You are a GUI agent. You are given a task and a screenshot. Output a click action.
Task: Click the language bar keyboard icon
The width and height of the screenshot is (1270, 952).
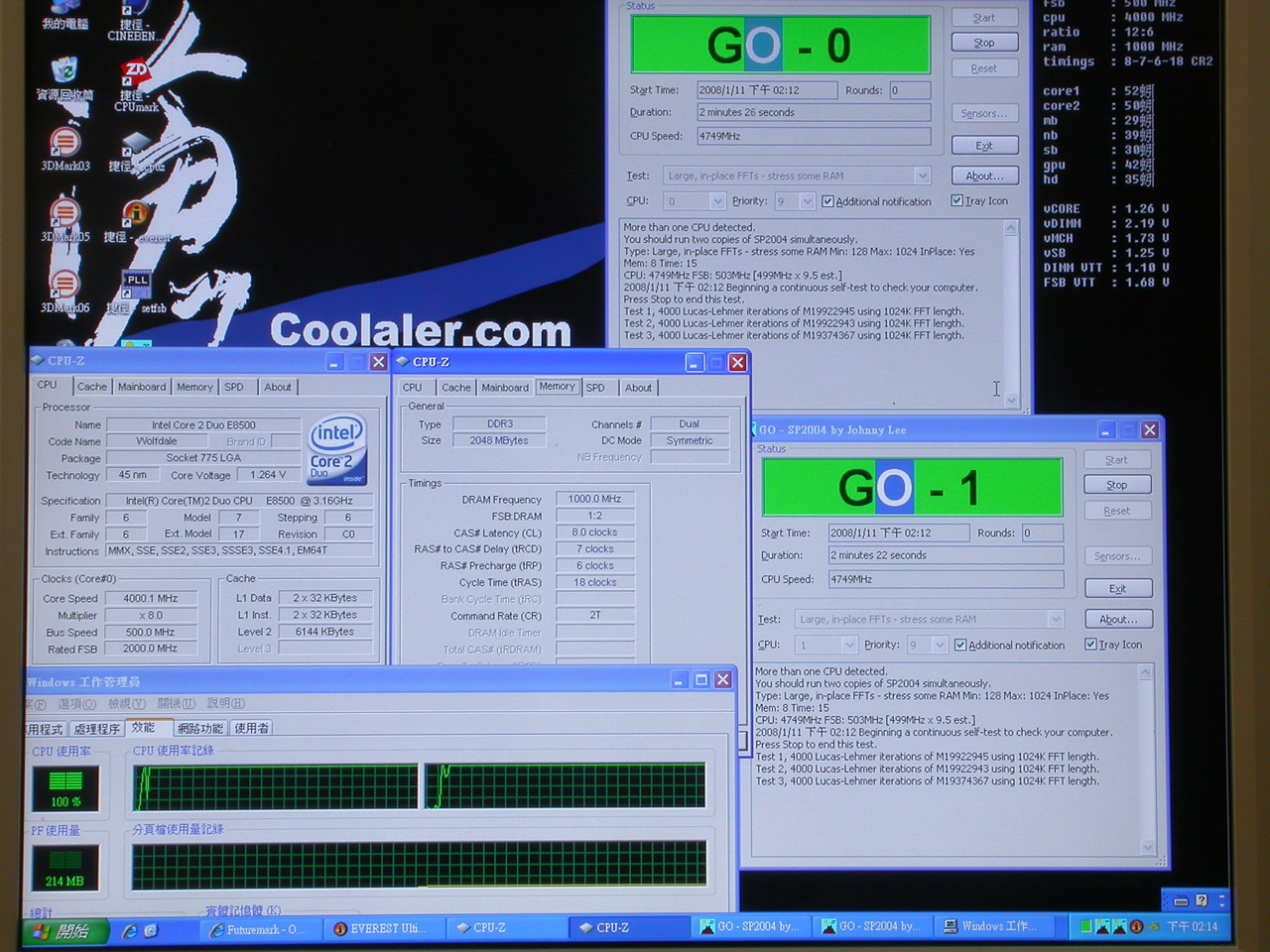1181,901
